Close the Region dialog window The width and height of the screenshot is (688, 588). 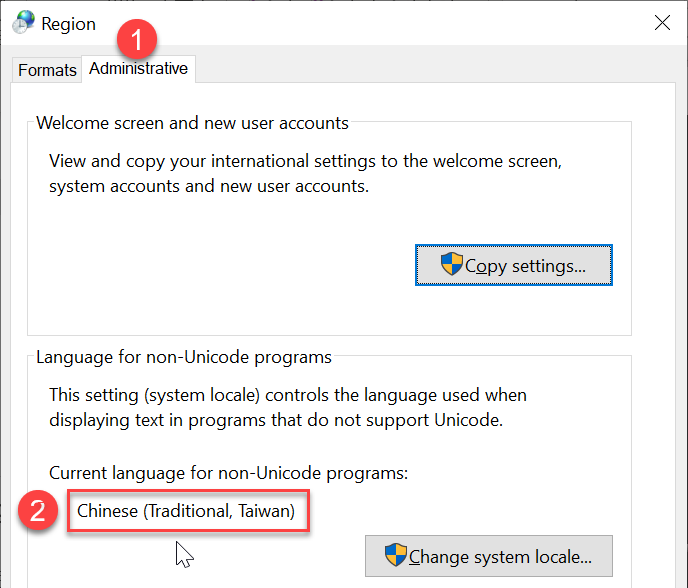point(662,23)
